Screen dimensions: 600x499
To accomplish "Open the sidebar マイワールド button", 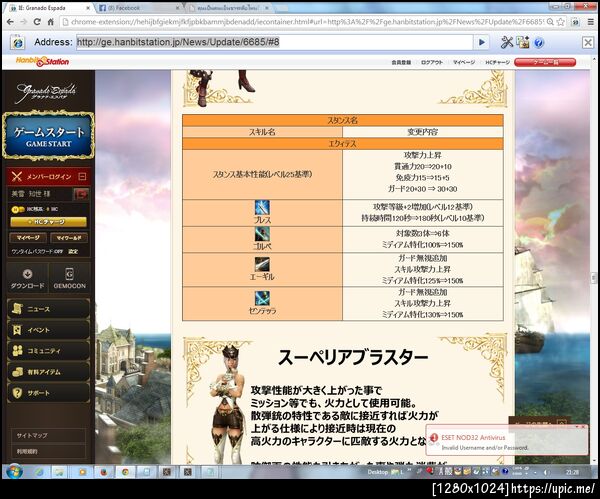I will coord(69,238).
